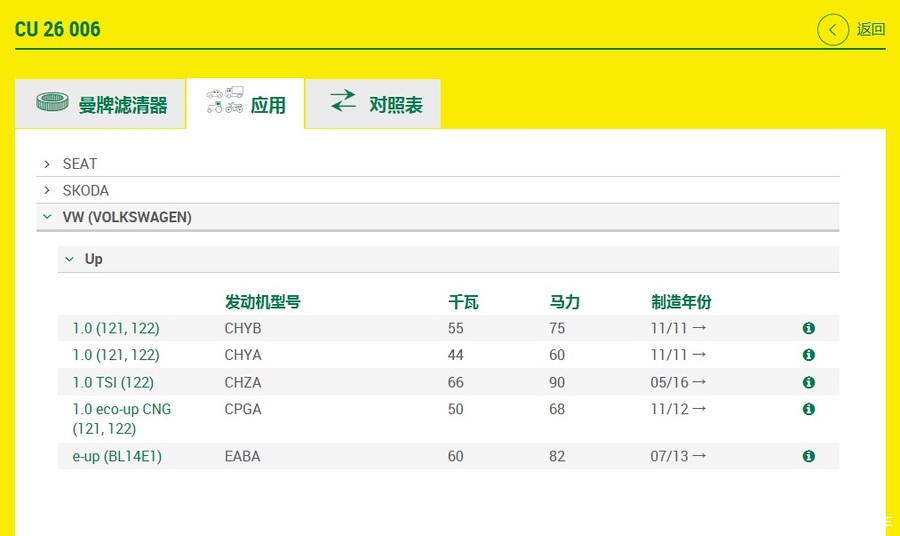Viewport: 900px width, 536px height.
Task: Switch to the 对照表 tab
Action: click(373, 104)
